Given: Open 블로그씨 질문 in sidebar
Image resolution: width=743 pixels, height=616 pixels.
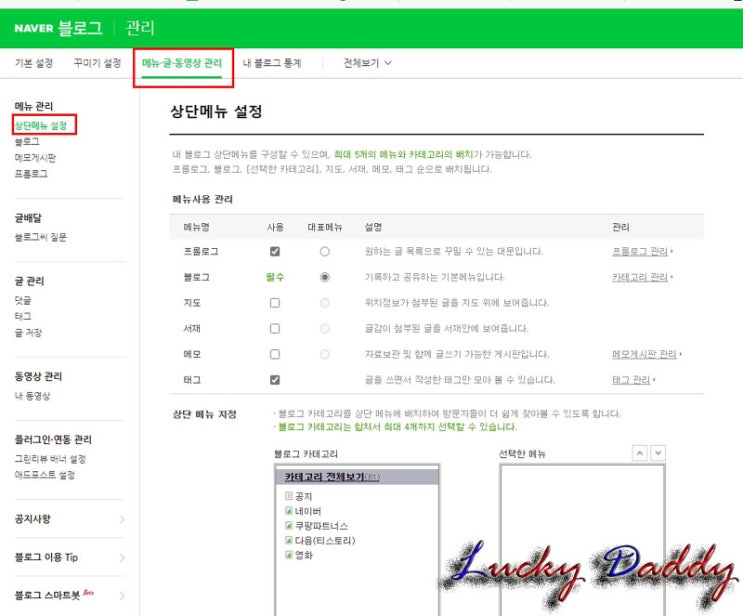Looking at the screenshot, I should (41, 237).
